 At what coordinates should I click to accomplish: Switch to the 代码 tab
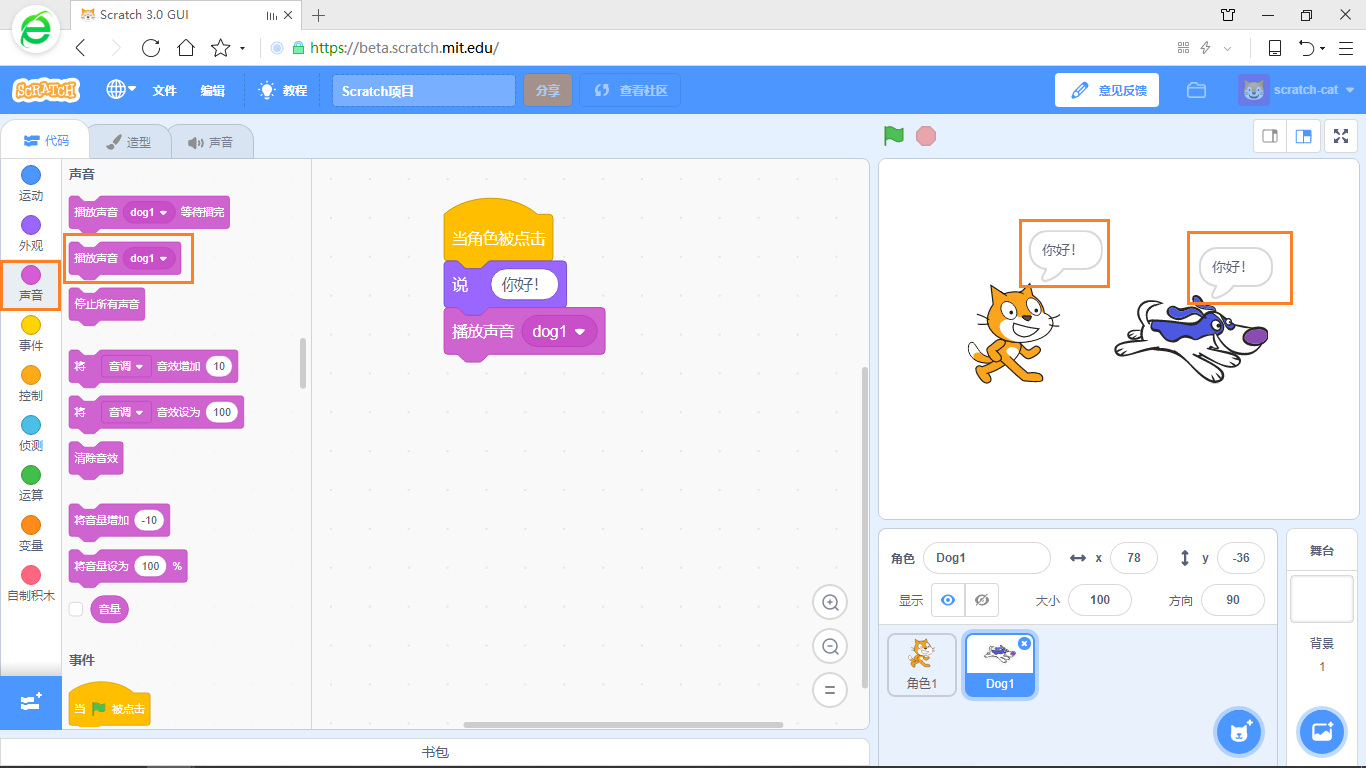coord(45,141)
